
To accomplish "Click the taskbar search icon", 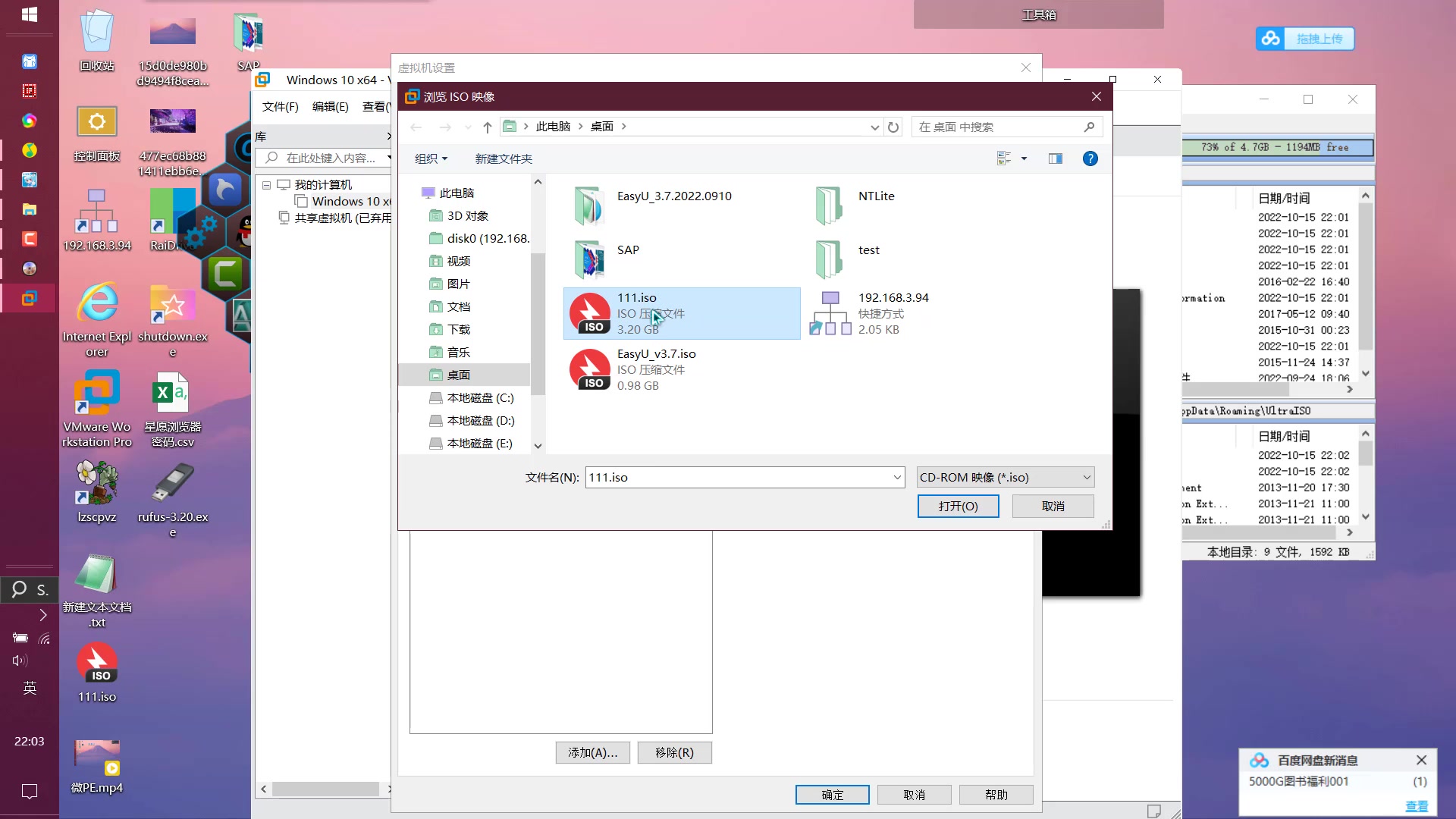I will [19, 589].
